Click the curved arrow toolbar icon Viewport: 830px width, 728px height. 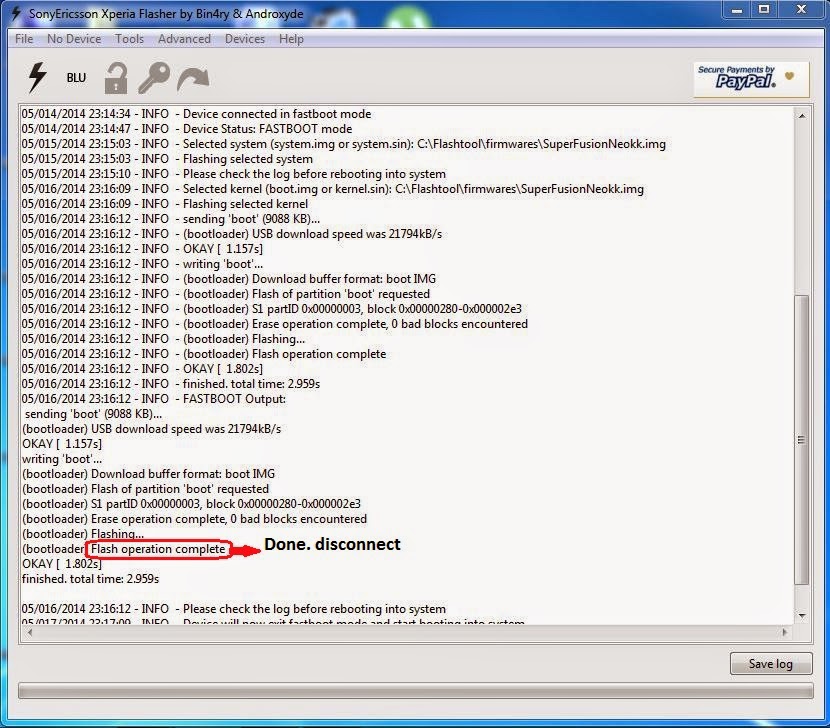coord(193,79)
